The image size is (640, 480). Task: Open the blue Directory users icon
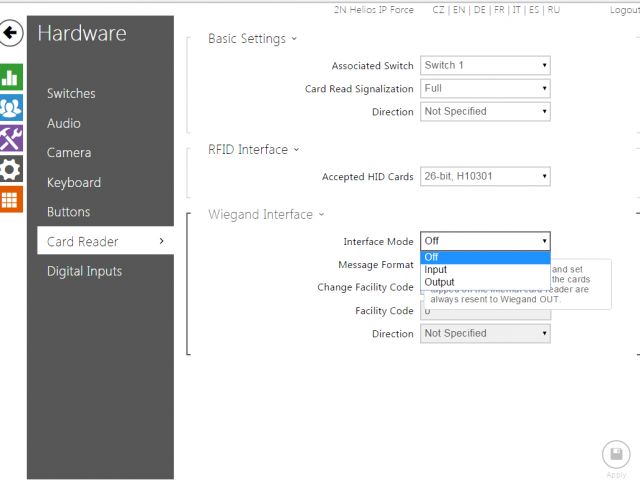click(11, 108)
